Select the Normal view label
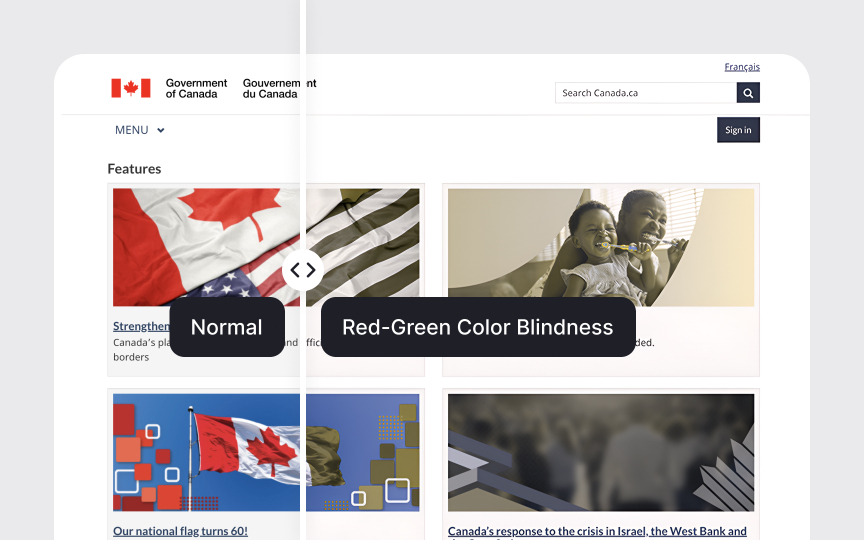The image size is (864, 540). pyautogui.click(x=227, y=327)
